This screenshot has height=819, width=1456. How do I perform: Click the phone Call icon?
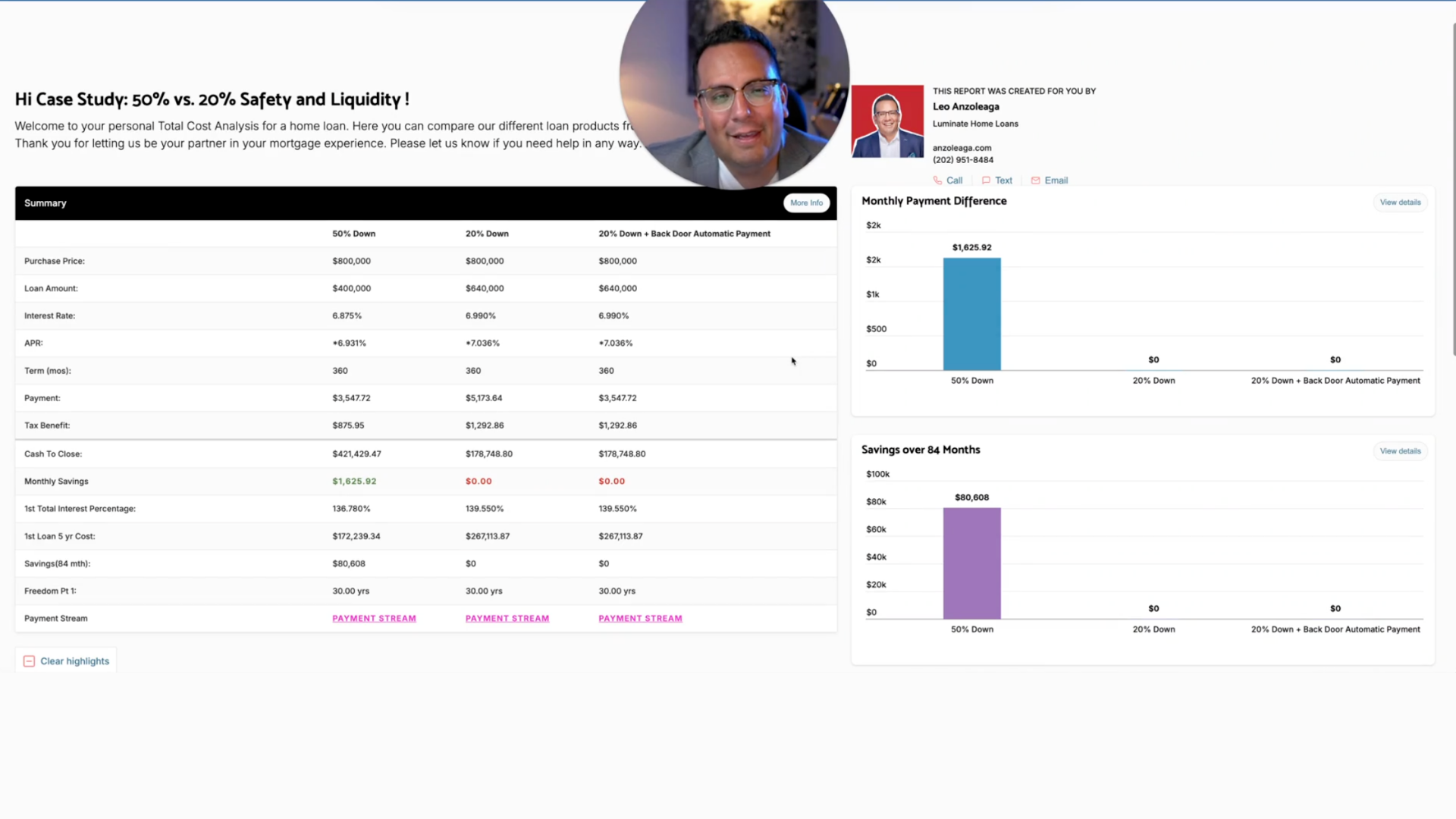click(938, 180)
